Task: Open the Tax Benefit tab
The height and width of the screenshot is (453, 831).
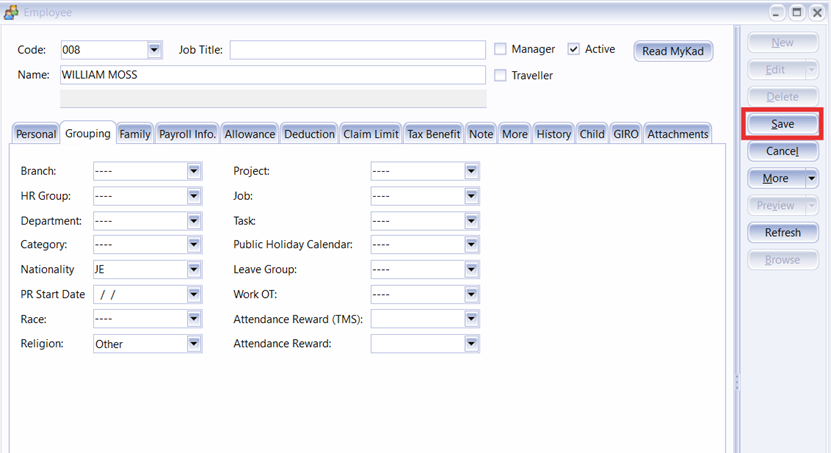Action: [x=433, y=134]
